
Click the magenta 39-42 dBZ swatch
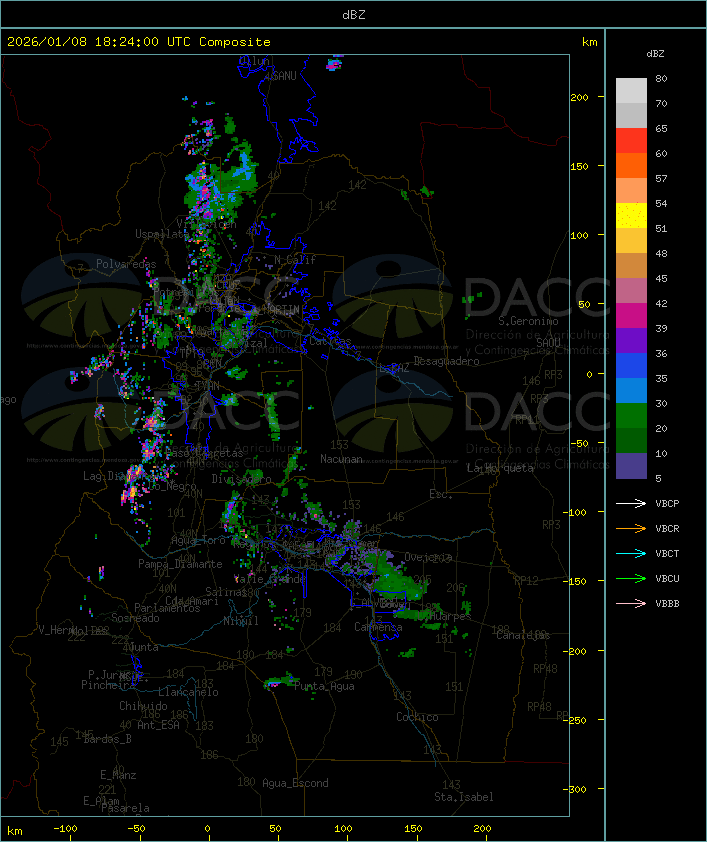click(631, 316)
